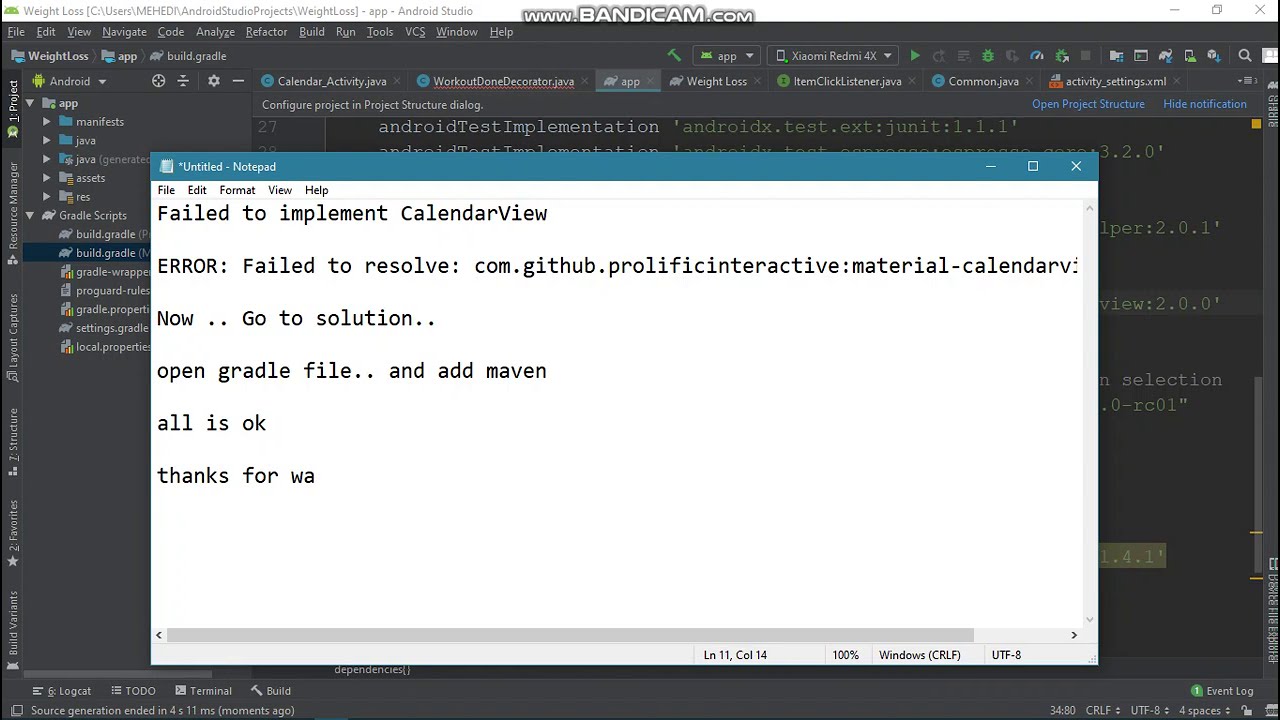
Task: Switch to WorkoutDoneDecorator.java tab
Action: coord(503,81)
